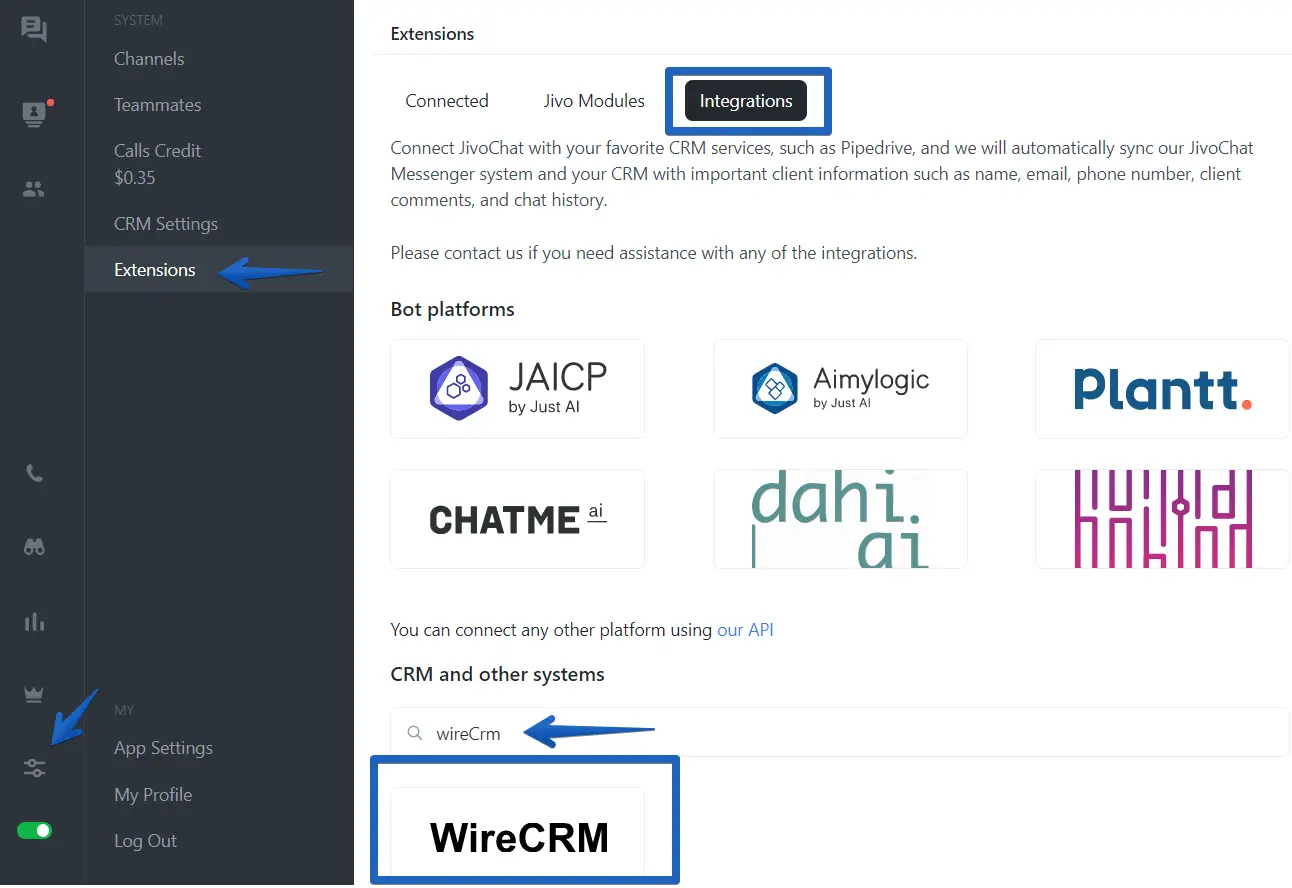Open the team members icon
Viewport: 1292px width, 888px height.
click(x=34, y=189)
